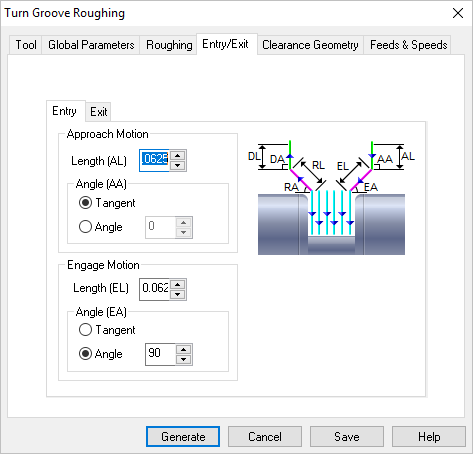Decrease Approach Length (AL) with down arrow
Screen dimensions: 473x454
178,165
